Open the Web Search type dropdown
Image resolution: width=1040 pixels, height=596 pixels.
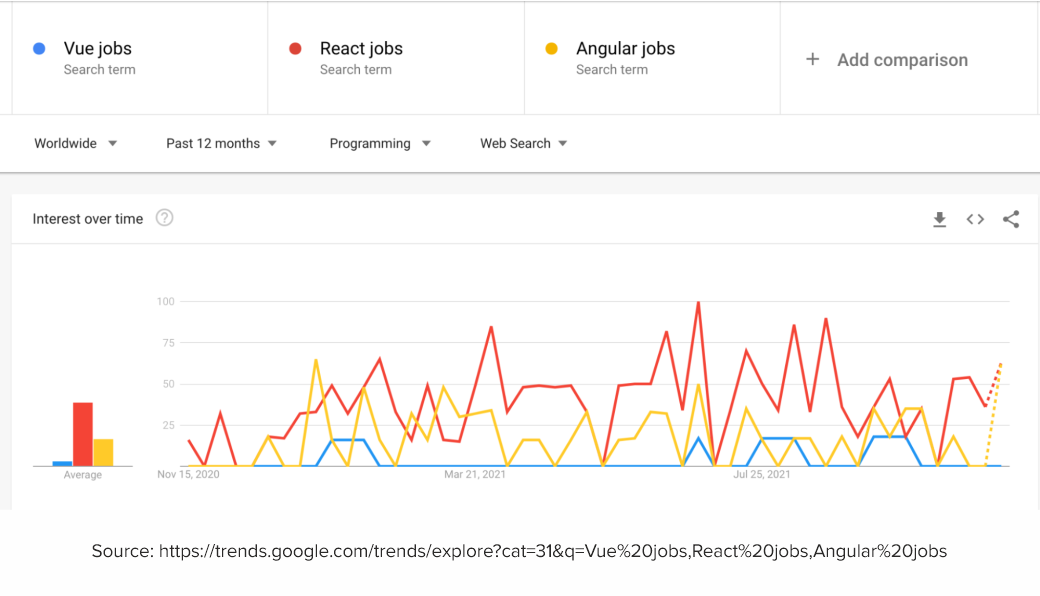pyautogui.click(x=523, y=143)
